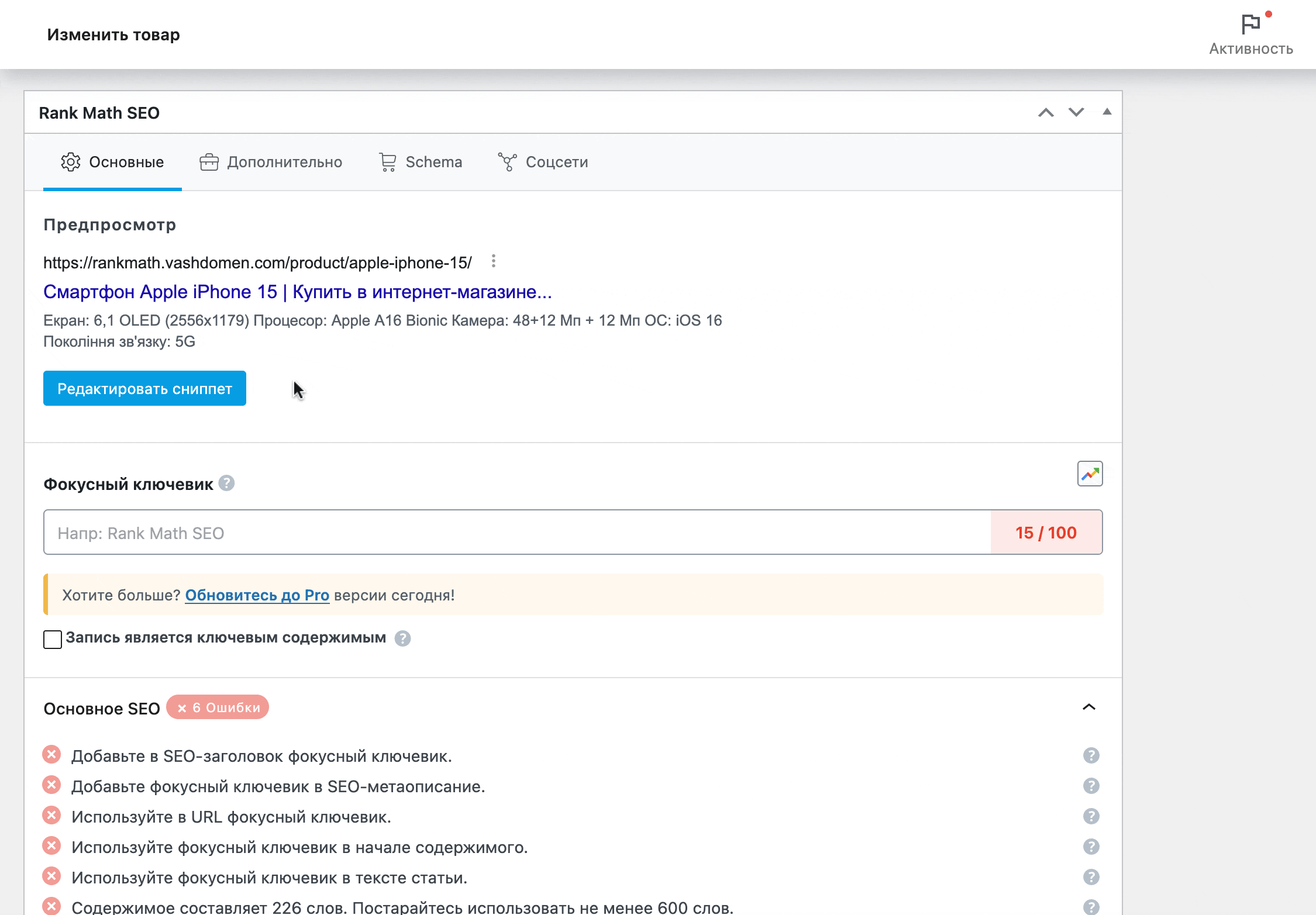Image resolution: width=1316 pixels, height=915 pixels.
Task: Open help for тексте статьи tip
Action: [1091, 877]
